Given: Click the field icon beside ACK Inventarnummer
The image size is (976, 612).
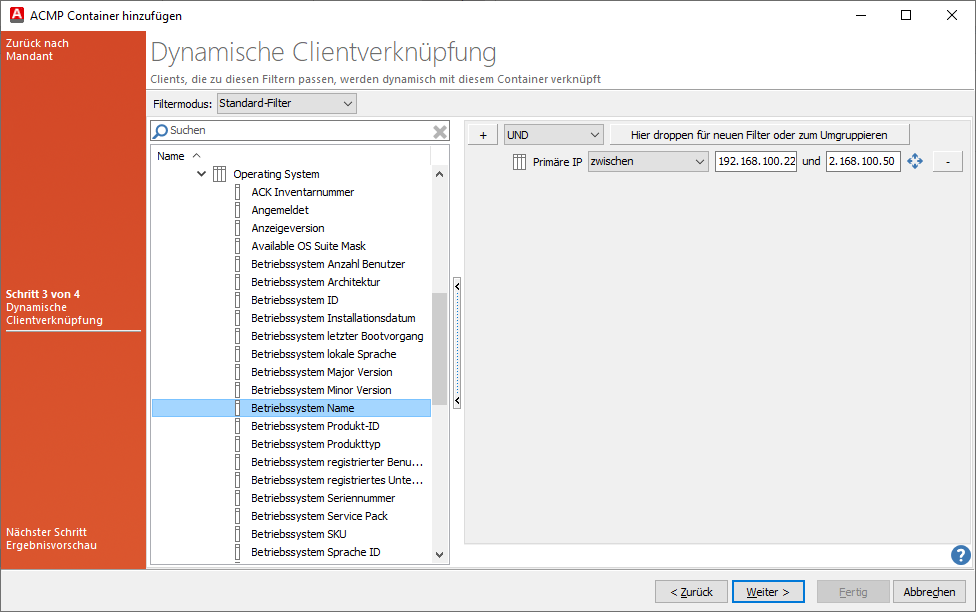Looking at the screenshot, I should pyautogui.click(x=238, y=191).
